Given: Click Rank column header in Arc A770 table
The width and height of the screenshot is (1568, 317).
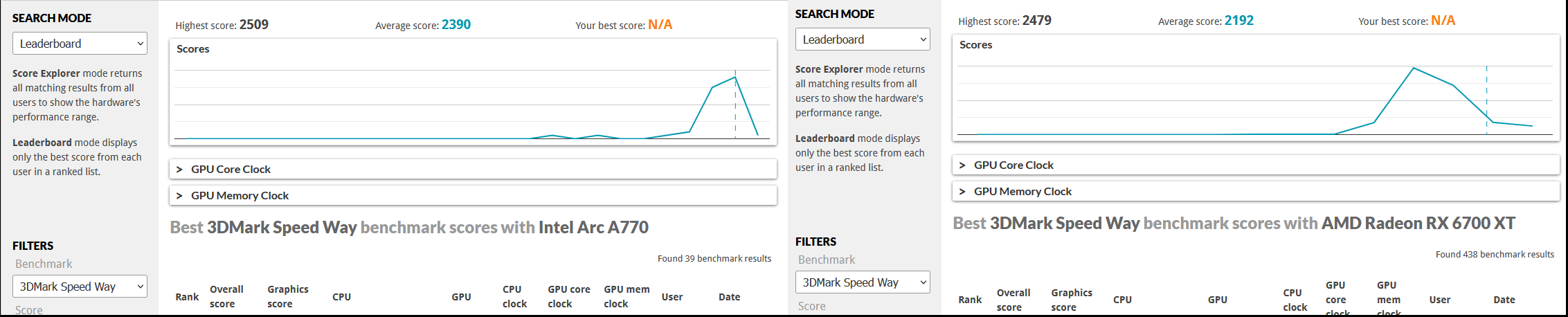Looking at the screenshot, I should 187,297.
